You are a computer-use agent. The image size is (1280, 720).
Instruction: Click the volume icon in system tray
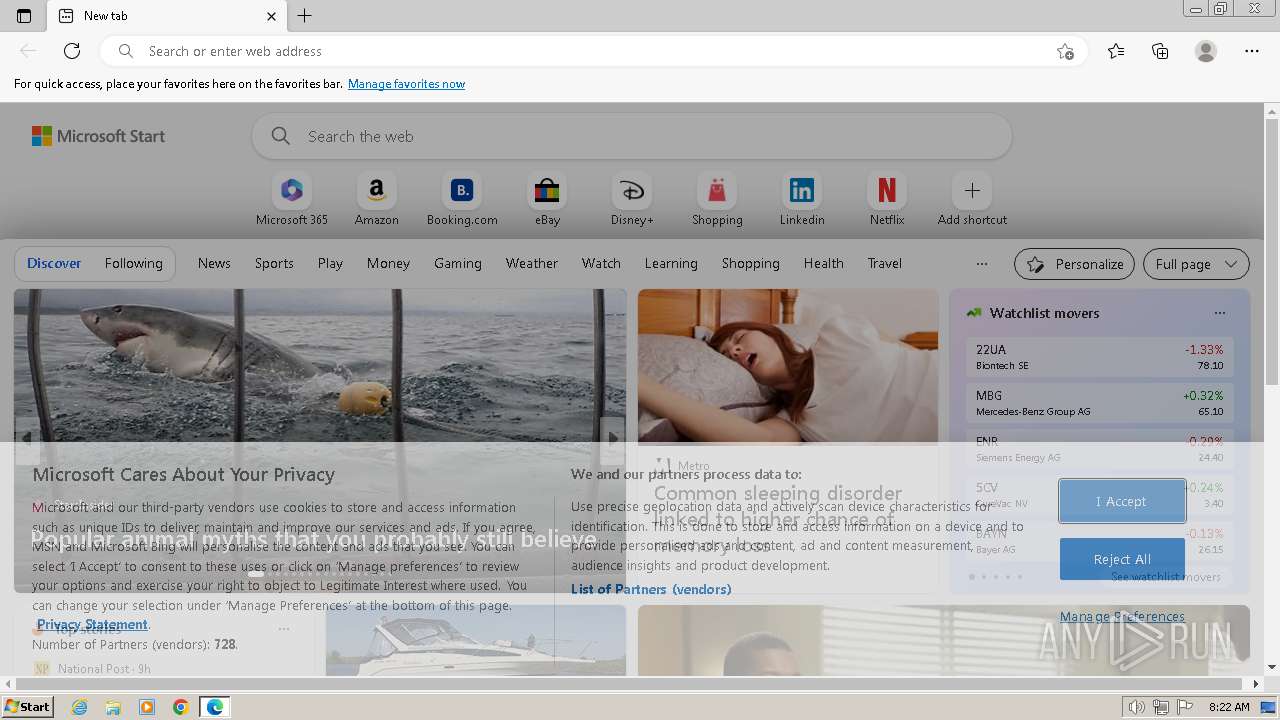click(1136, 707)
